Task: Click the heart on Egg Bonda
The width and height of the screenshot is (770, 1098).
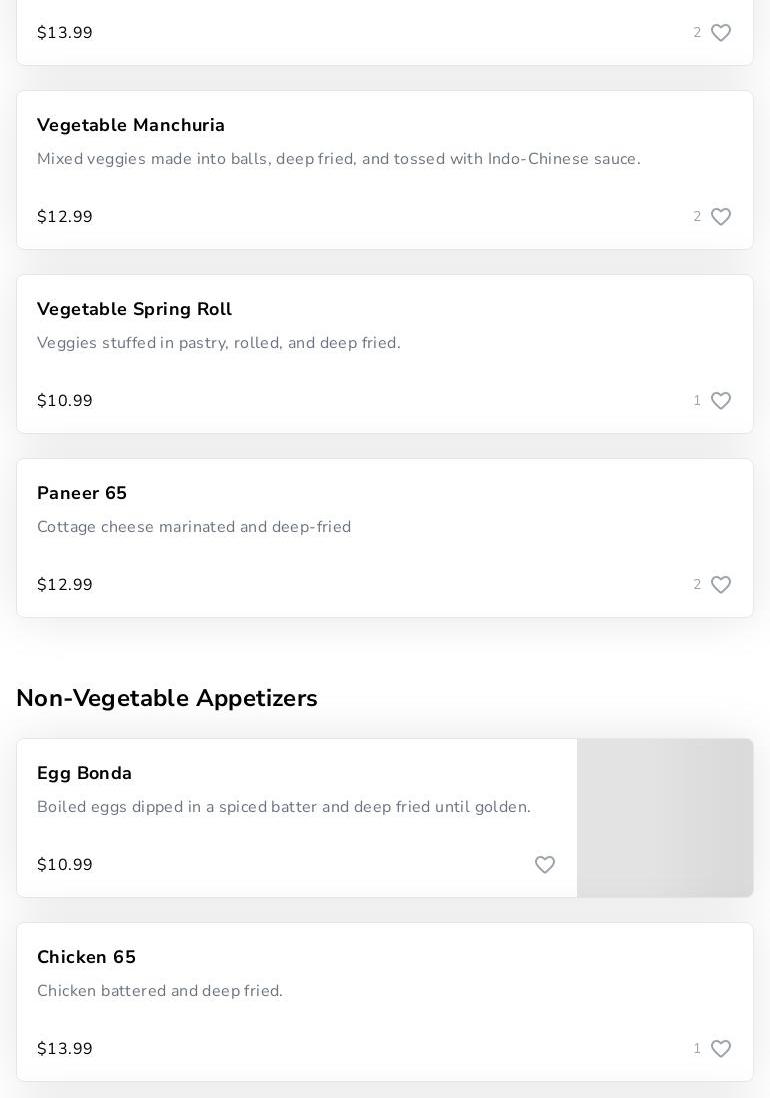Action: pos(544,865)
